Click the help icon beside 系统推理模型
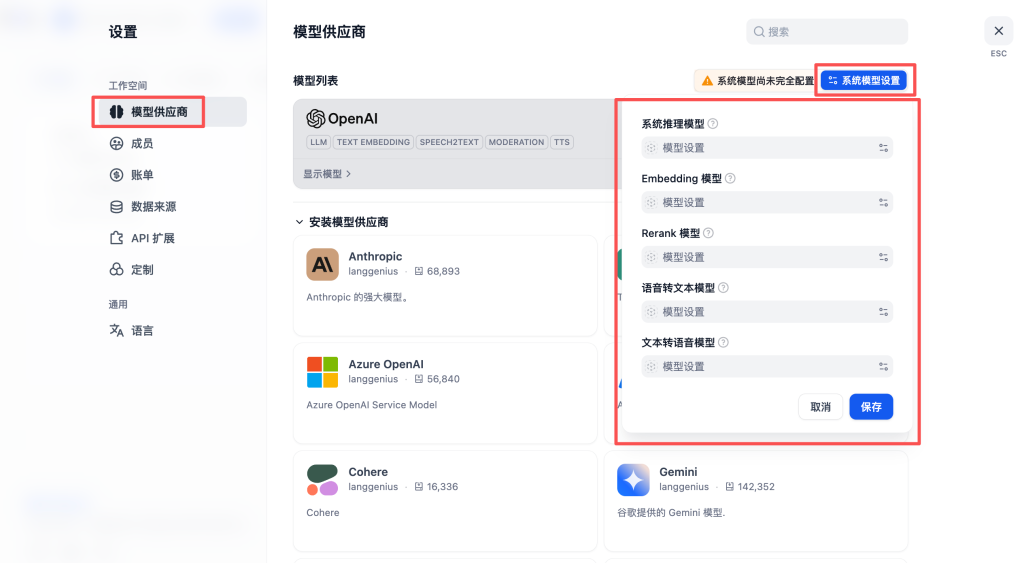This screenshot has height=563, width=1024. click(713, 125)
